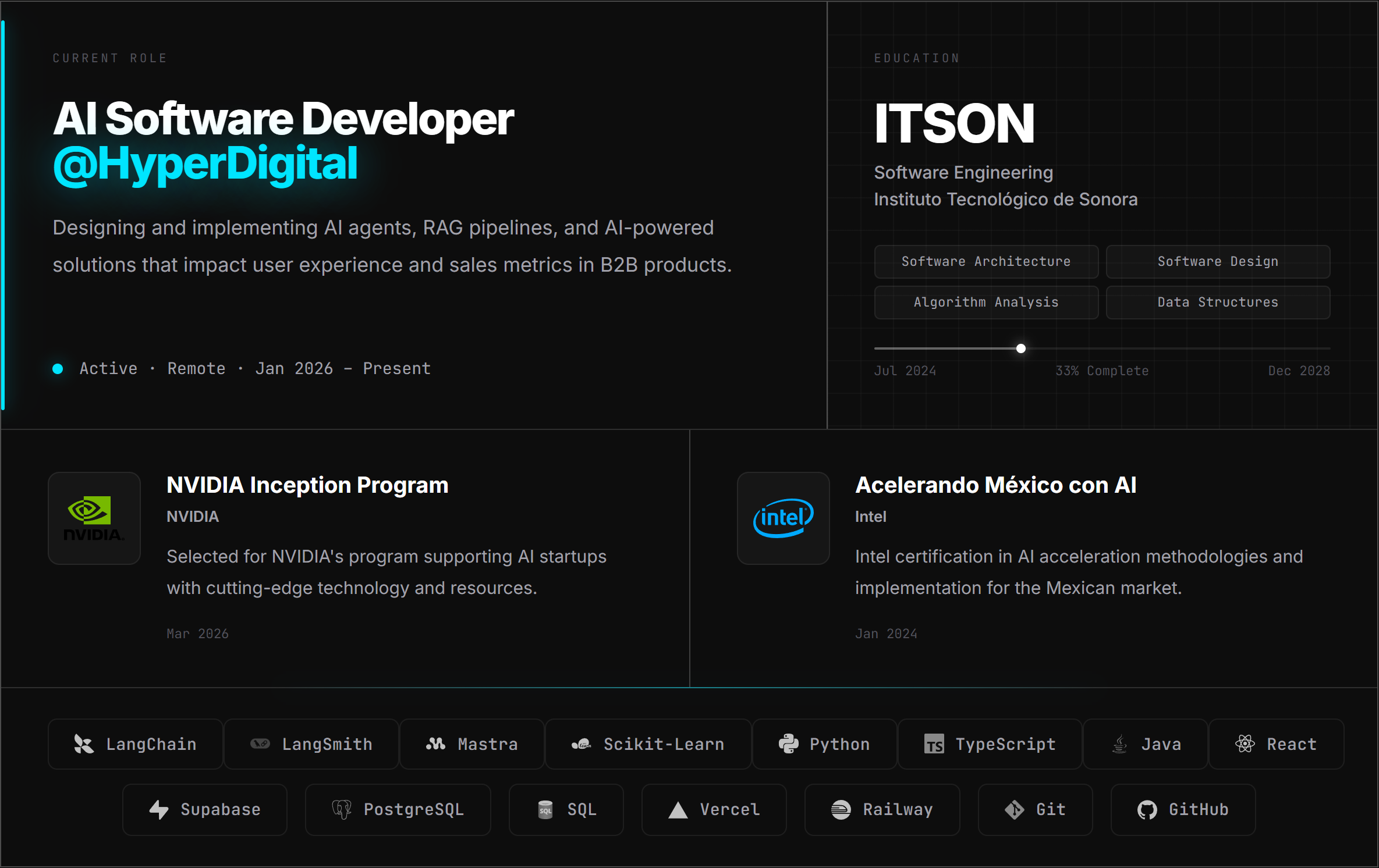Click the Supabase lightning bolt icon
The width and height of the screenshot is (1379, 868).
click(158, 810)
